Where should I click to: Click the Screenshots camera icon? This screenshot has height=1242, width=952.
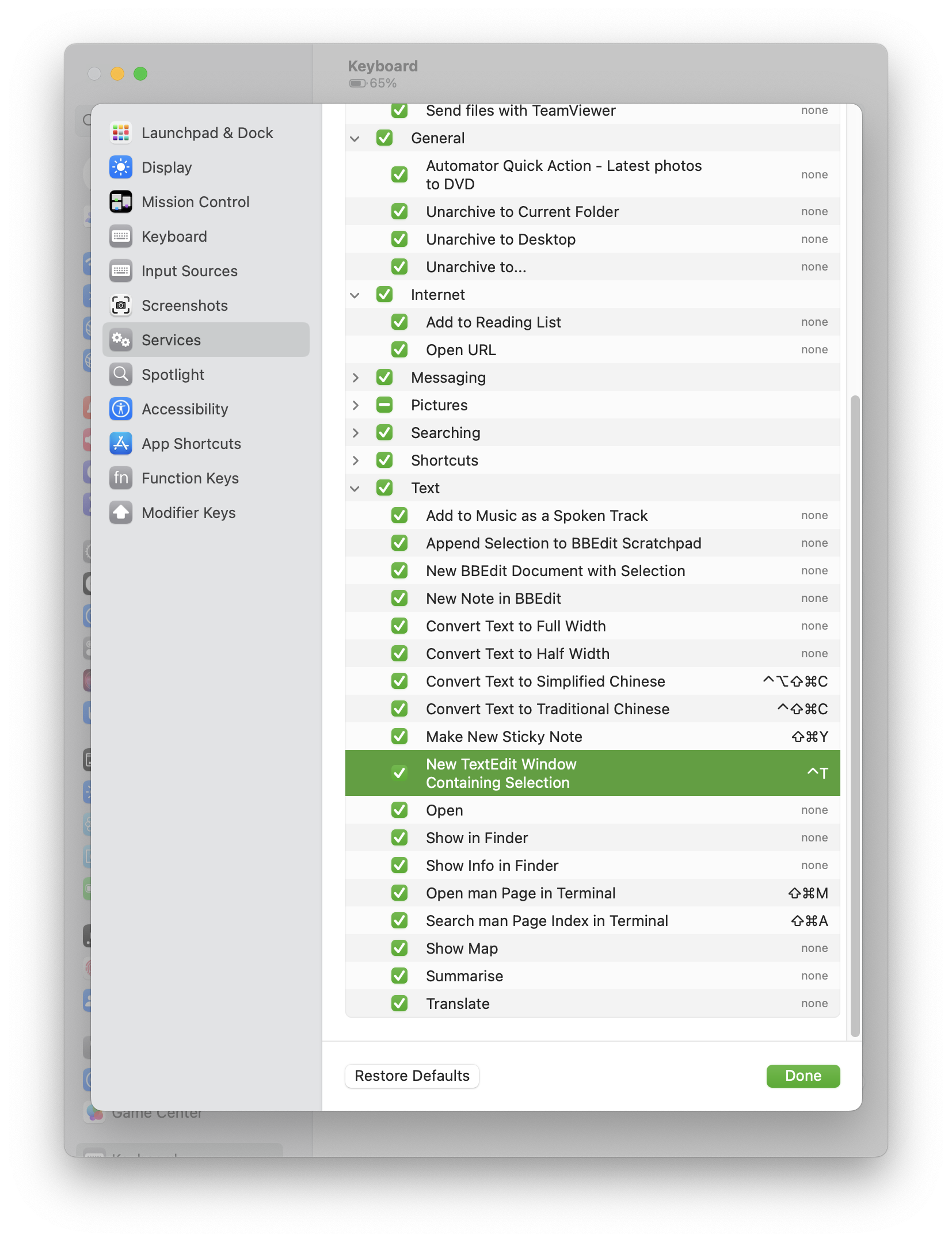[x=121, y=306]
